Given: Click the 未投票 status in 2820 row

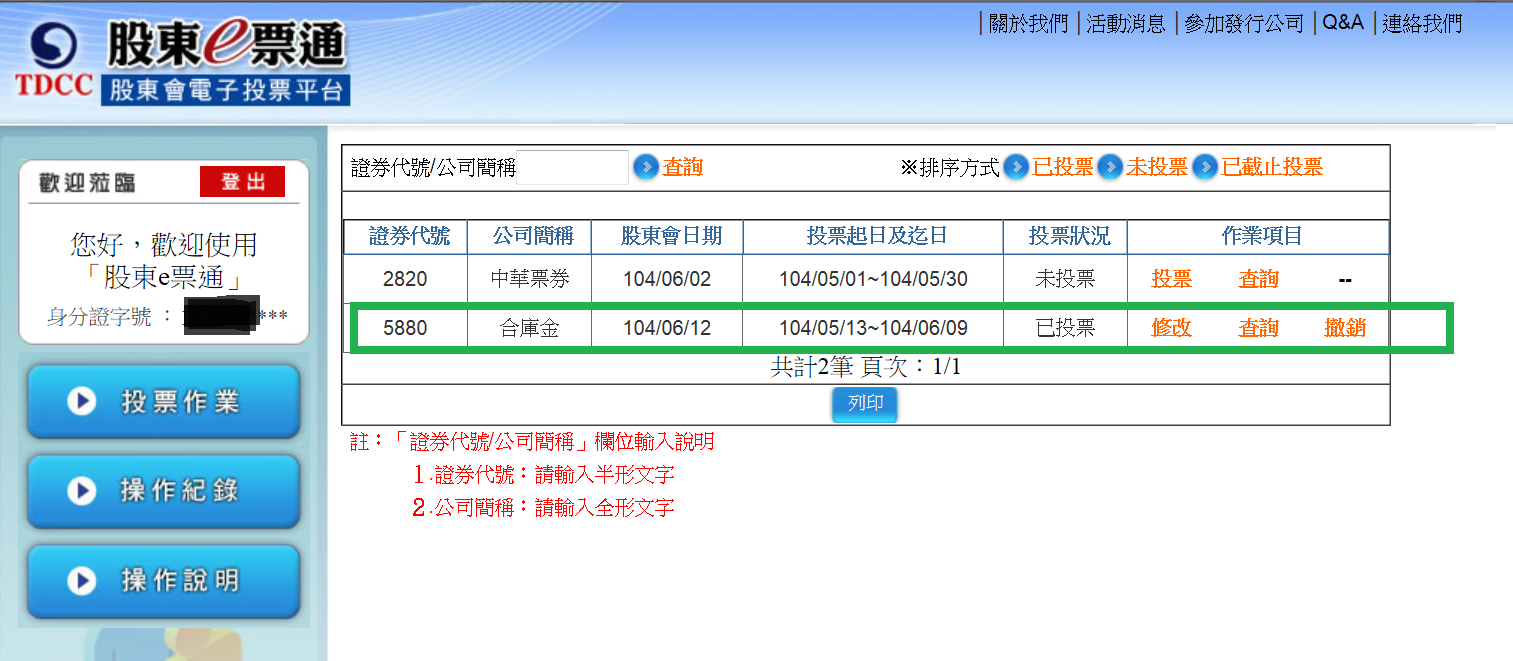Looking at the screenshot, I should tap(1066, 279).
